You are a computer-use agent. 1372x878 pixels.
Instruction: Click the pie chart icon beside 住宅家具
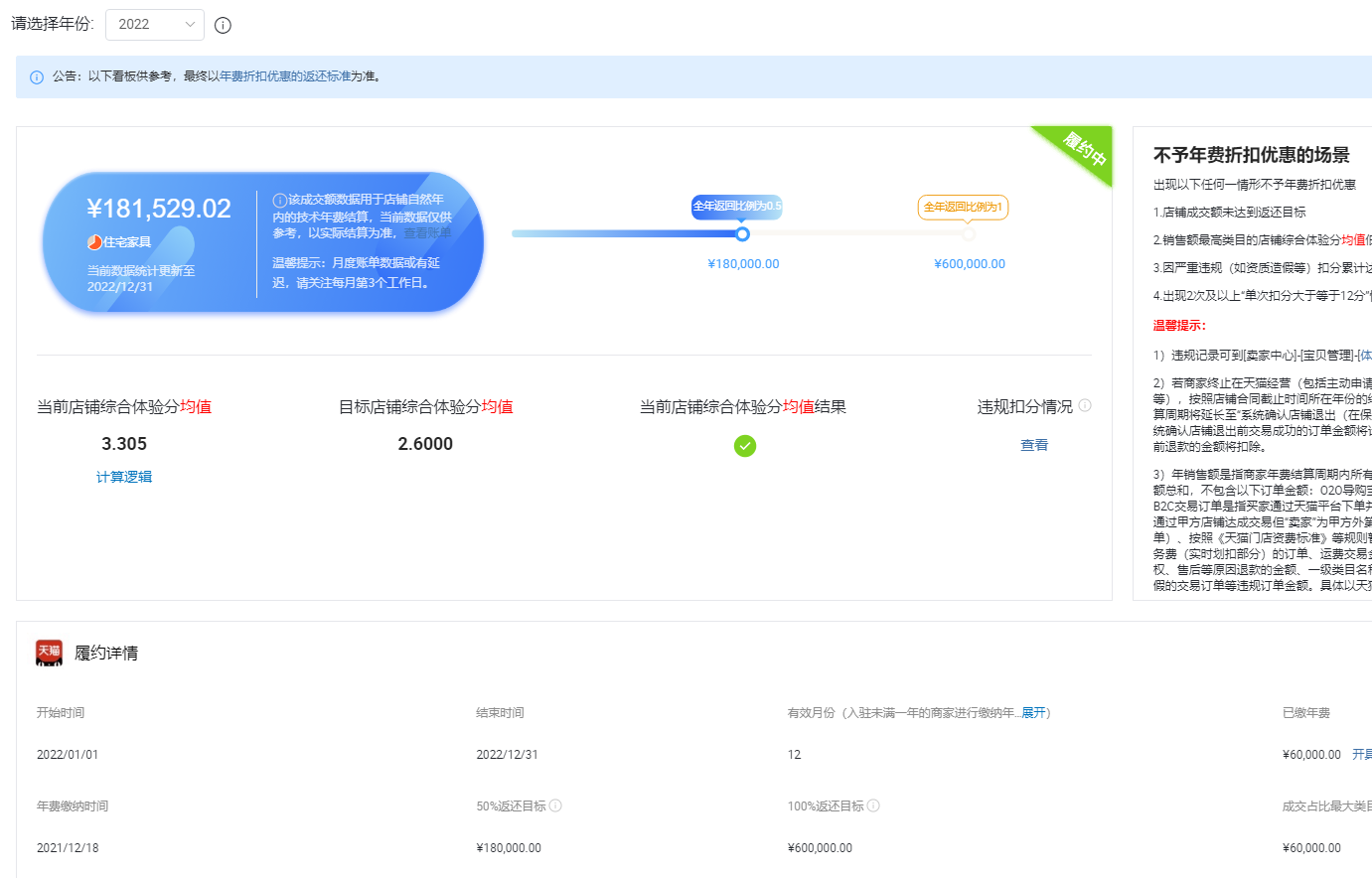(x=94, y=242)
